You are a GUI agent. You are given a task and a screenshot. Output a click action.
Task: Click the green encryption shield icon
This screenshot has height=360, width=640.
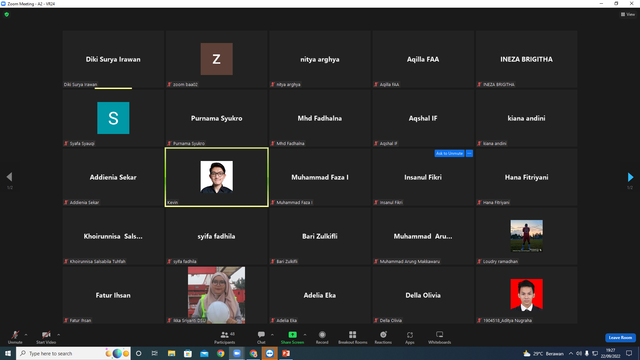pyautogui.click(x=7, y=14)
